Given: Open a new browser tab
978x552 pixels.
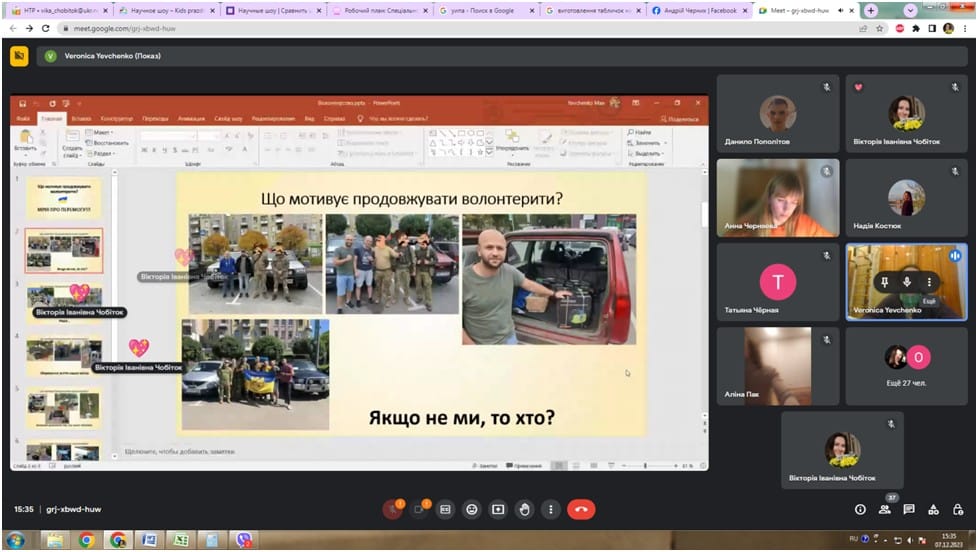Looking at the screenshot, I should click(871, 10).
